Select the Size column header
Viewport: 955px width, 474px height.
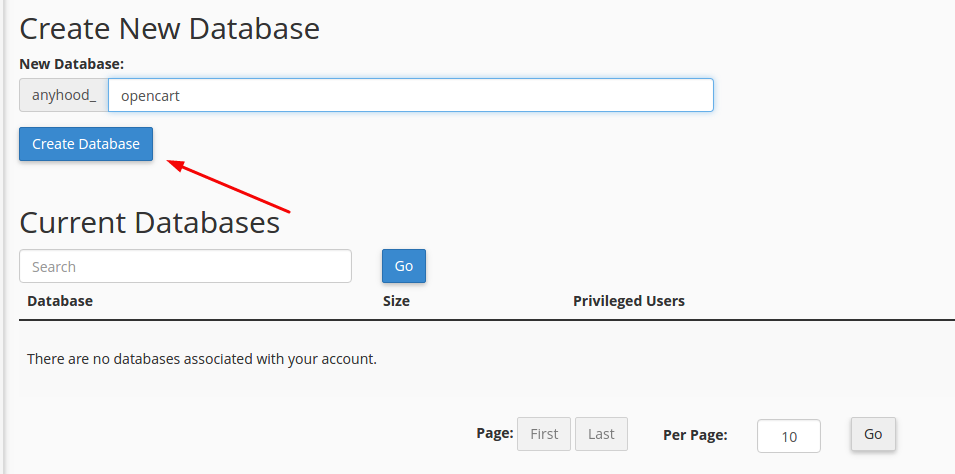396,301
